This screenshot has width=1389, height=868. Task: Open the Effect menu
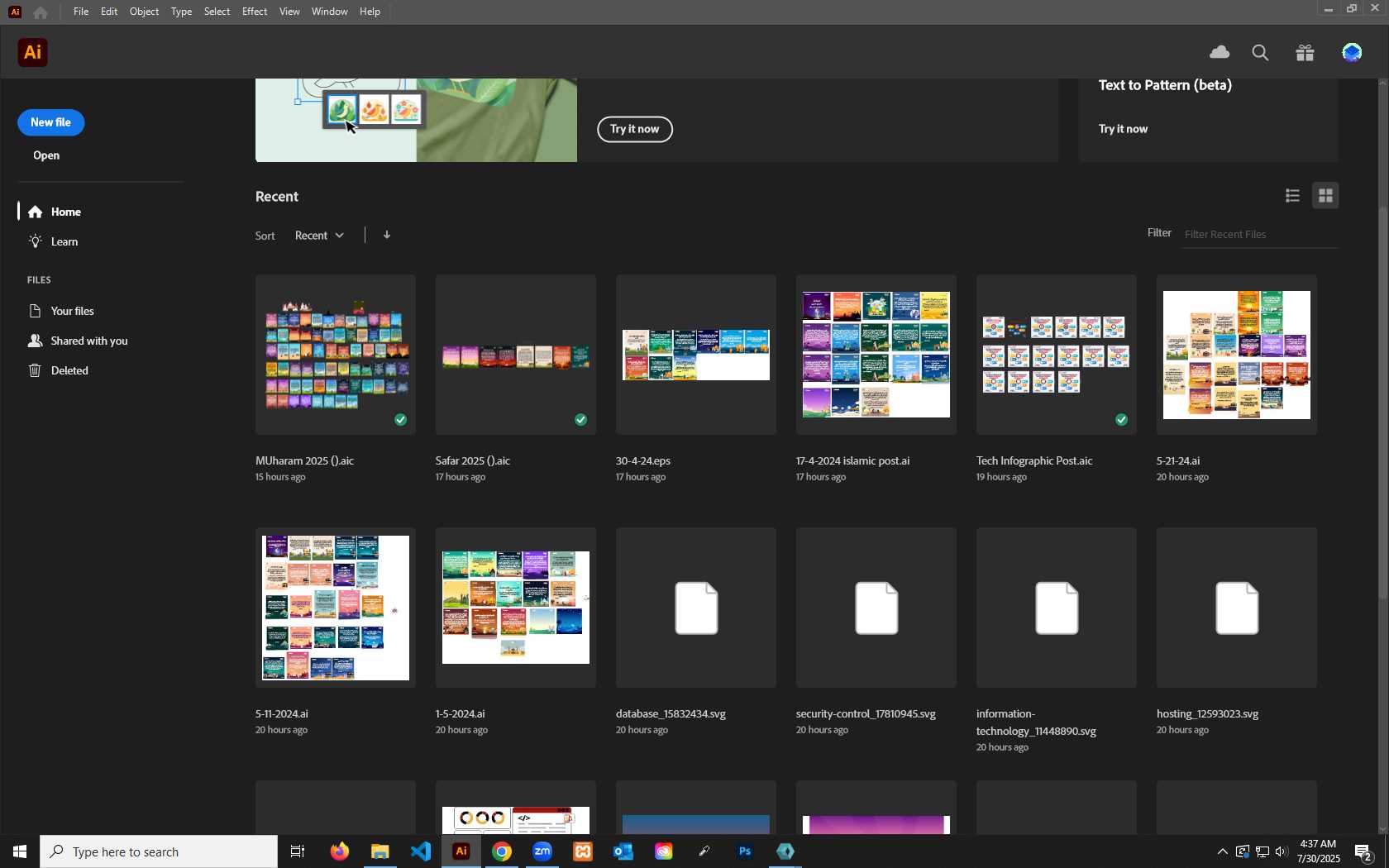pyautogui.click(x=255, y=12)
